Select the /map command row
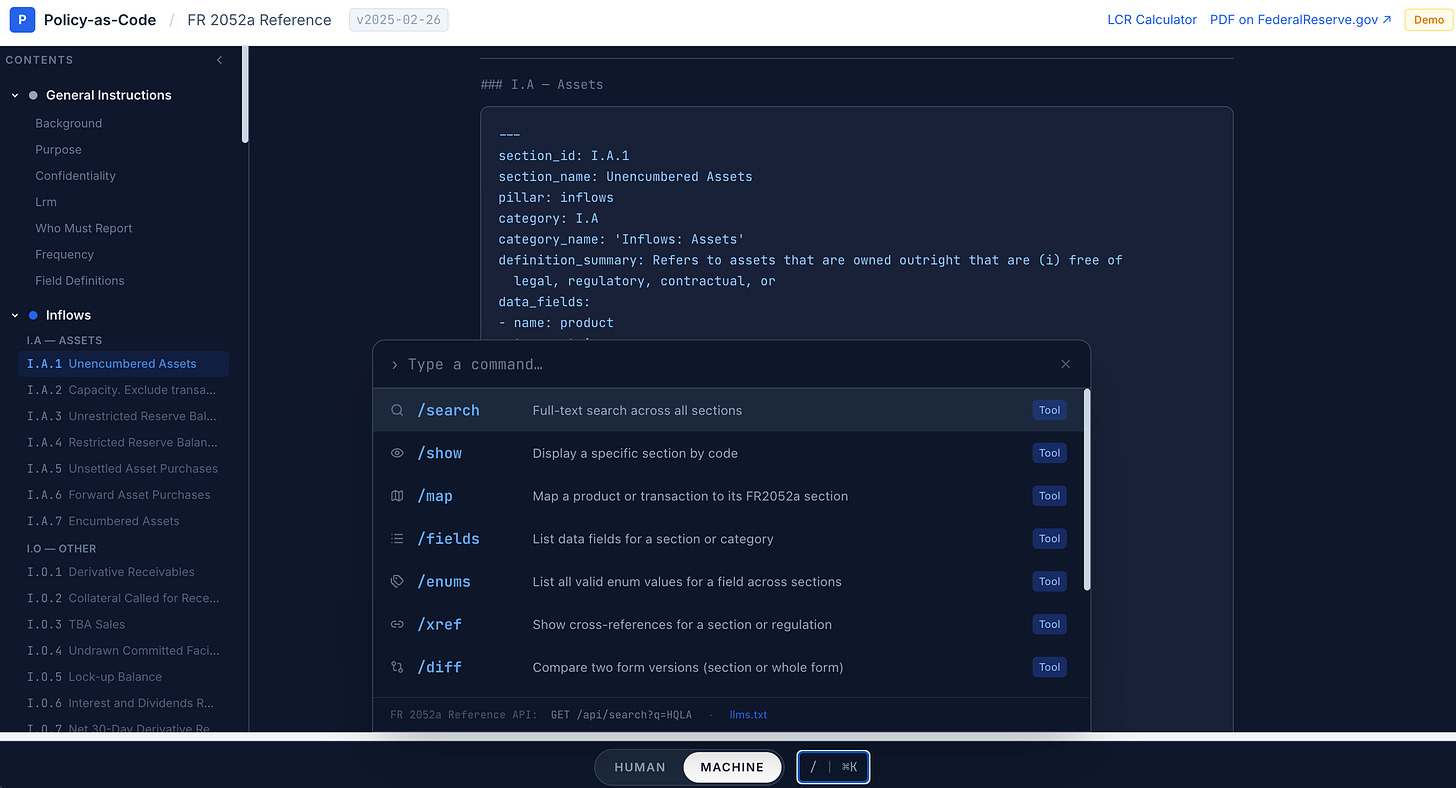Screen dimensions: 1456x788 [728, 496]
